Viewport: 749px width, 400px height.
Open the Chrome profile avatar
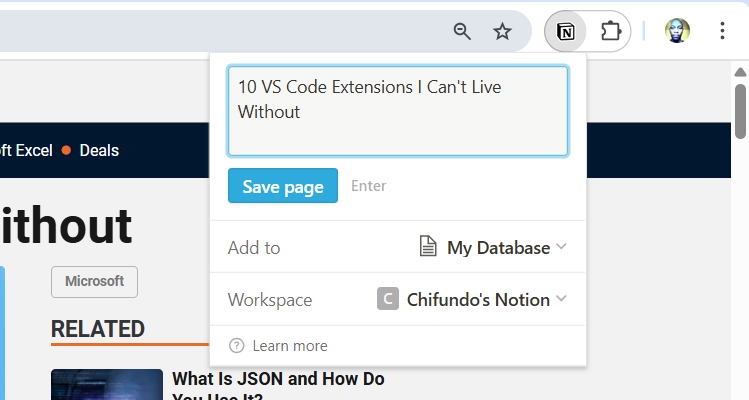pyautogui.click(x=677, y=31)
